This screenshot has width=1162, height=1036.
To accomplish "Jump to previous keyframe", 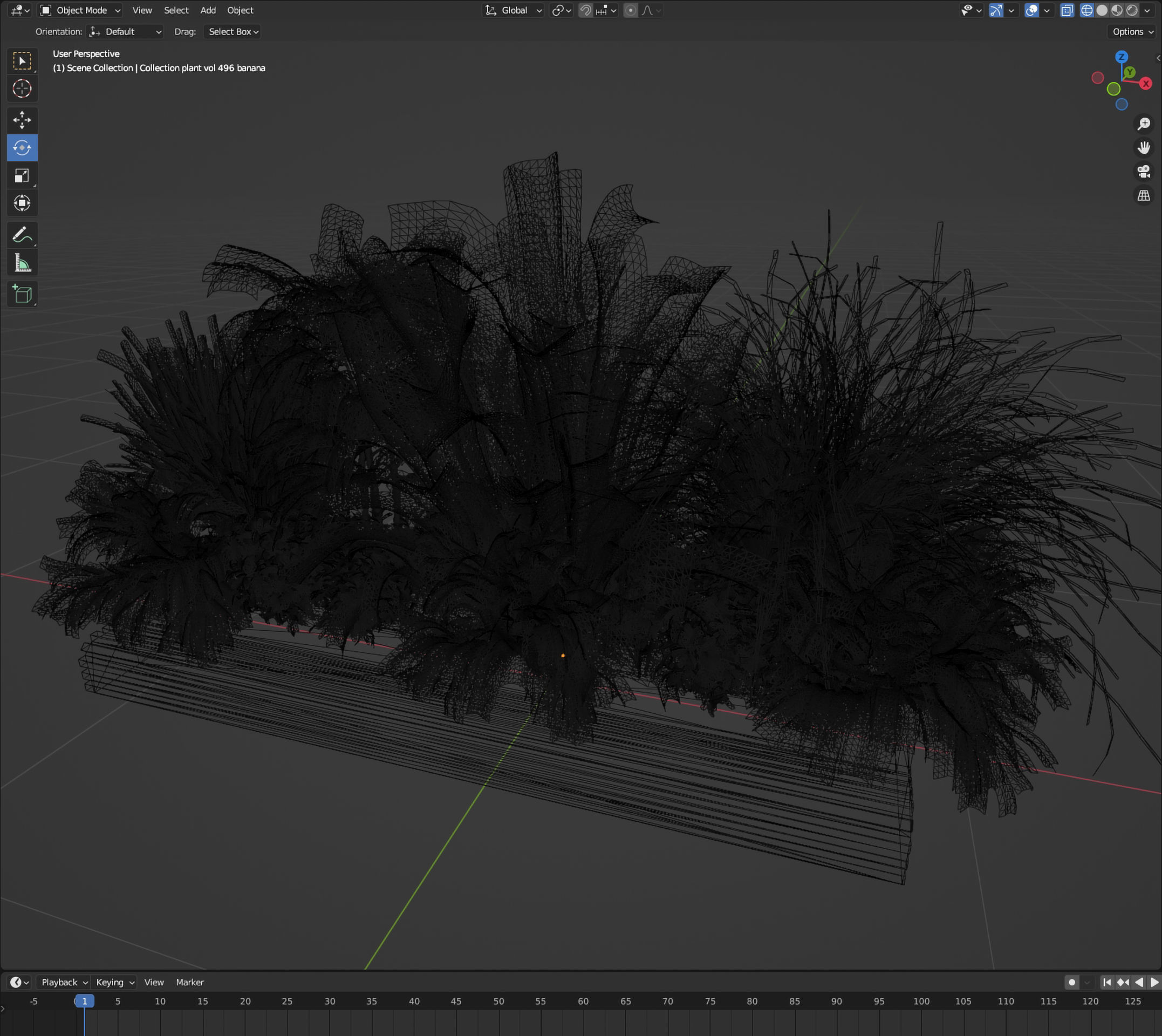I will tap(1123, 982).
